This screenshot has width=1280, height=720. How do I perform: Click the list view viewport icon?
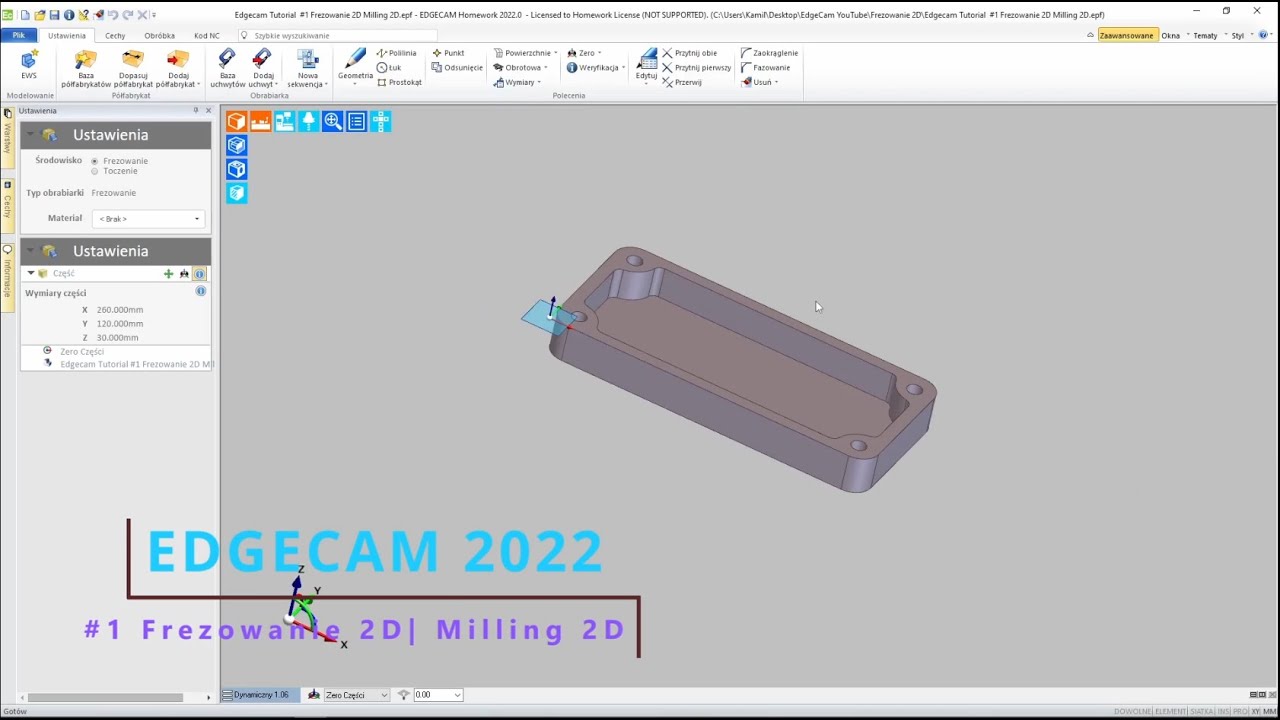coord(357,122)
